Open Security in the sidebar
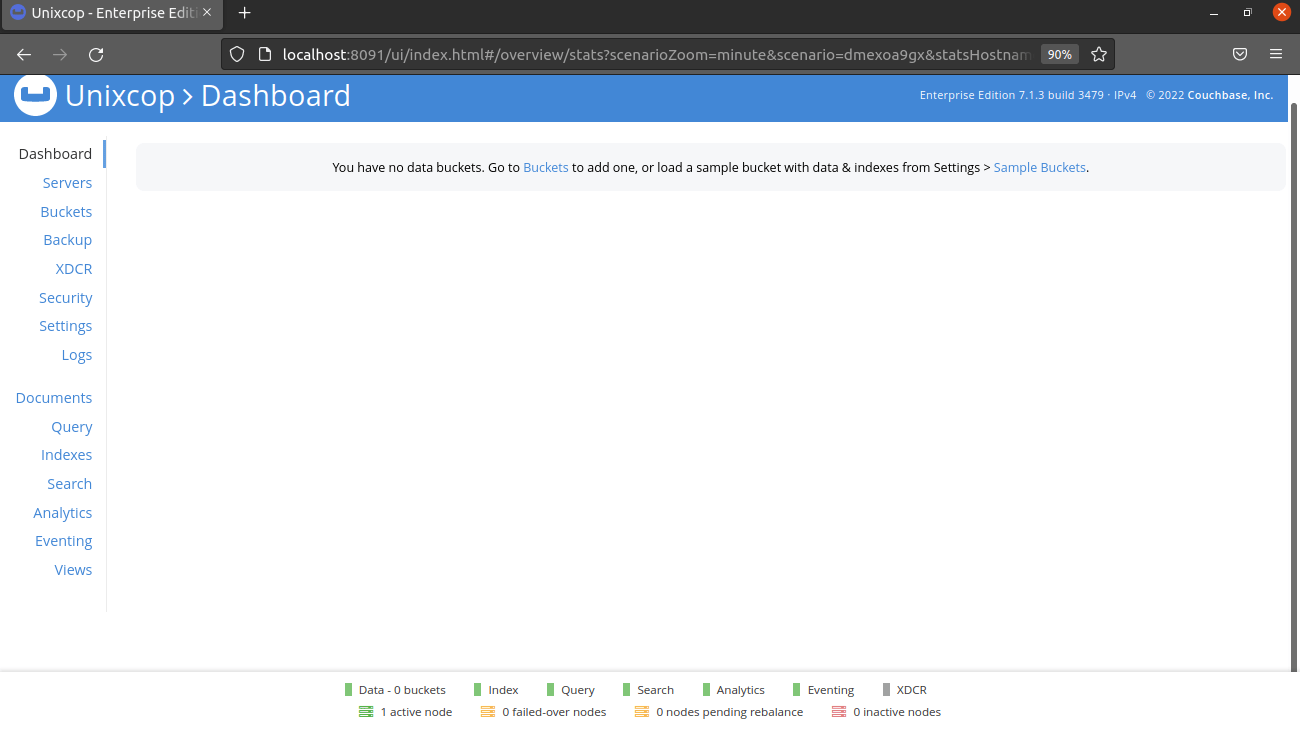Viewport: 1300px width, 731px height. point(66,298)
